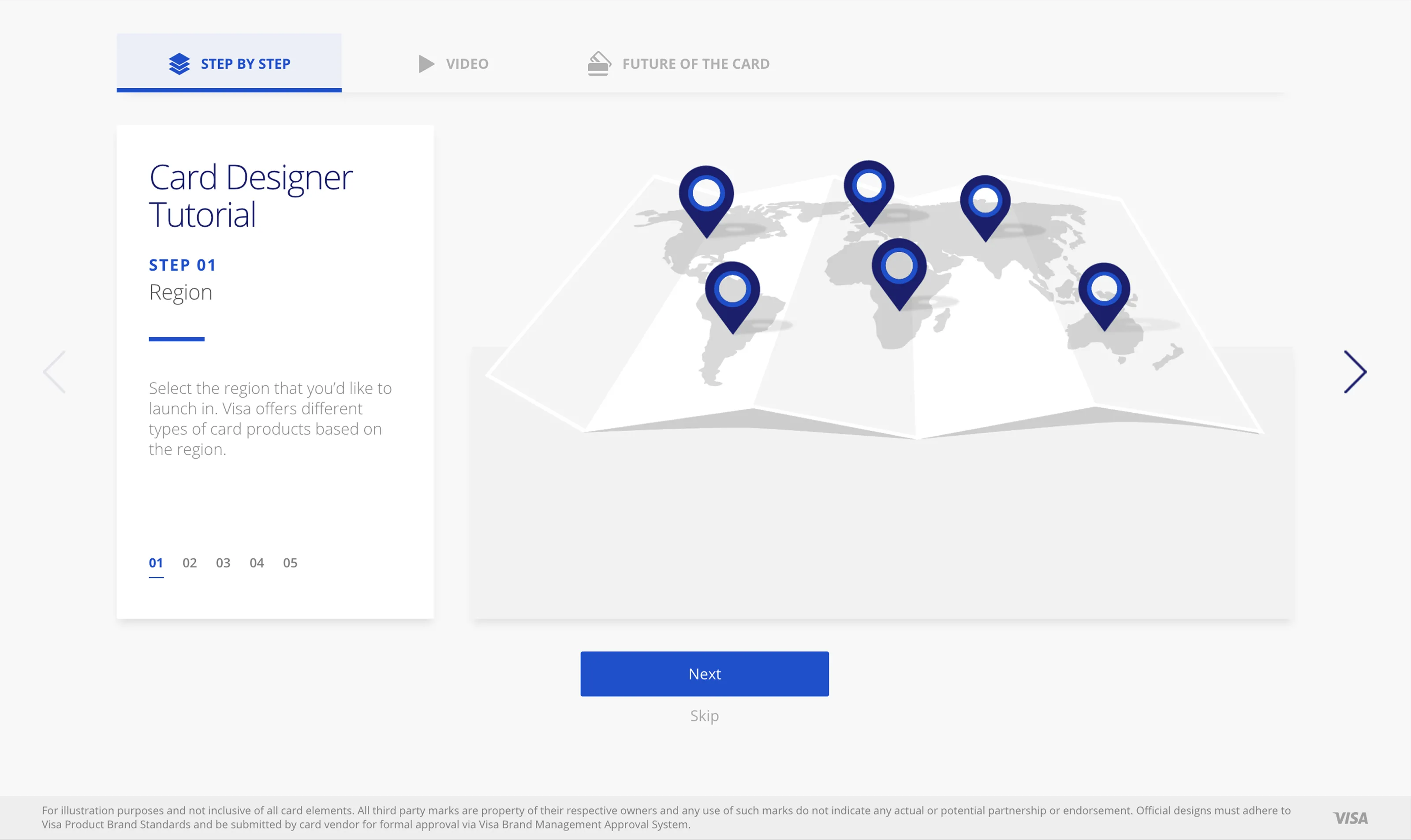Select the Step by Step layers icon
This screenshot has height=840, width=1411.
point(179,63)
